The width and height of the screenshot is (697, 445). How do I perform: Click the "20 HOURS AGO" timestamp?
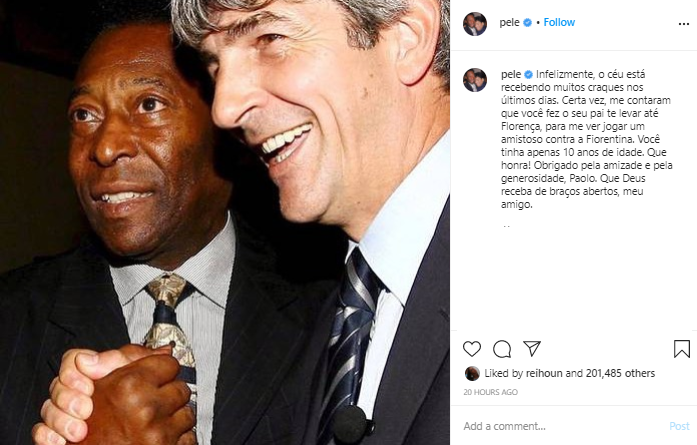(490, 392)
